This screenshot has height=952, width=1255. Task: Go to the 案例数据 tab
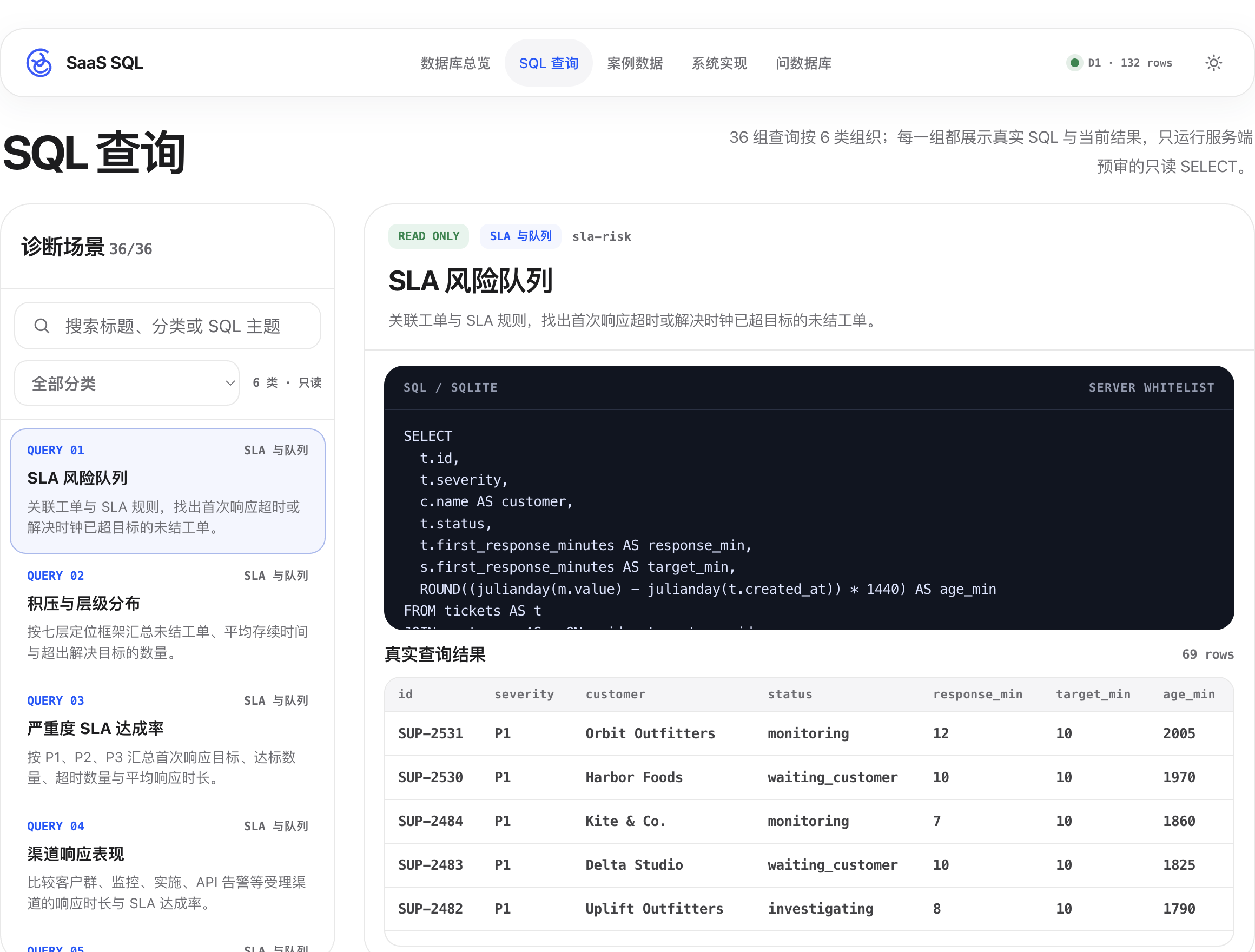[635, 63]
